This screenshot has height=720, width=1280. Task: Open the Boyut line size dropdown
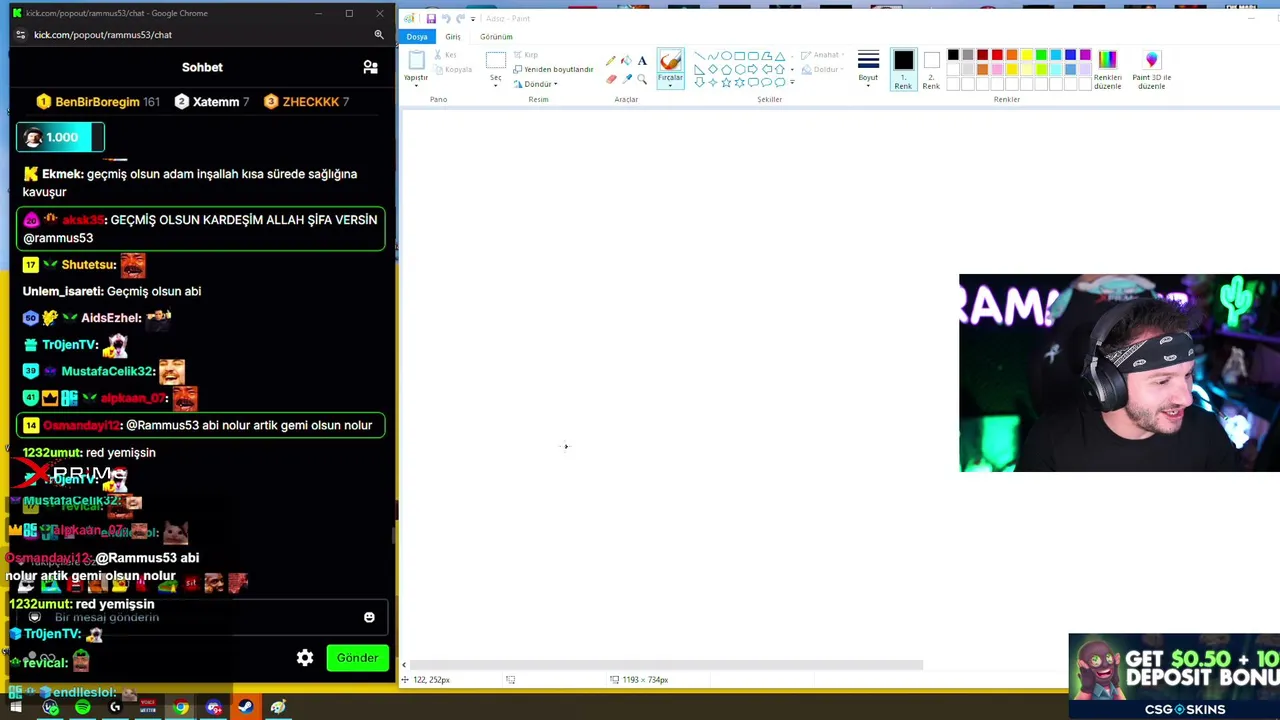coord(868,68)
